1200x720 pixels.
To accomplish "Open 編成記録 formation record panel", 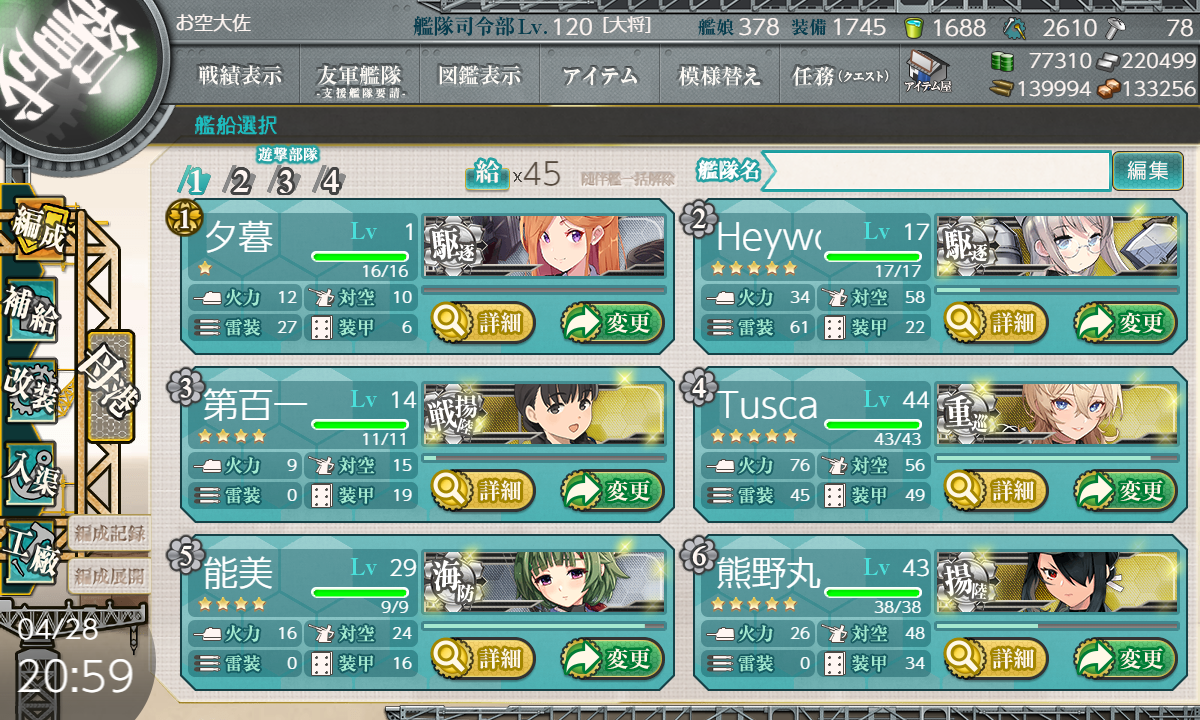I will click(x=110, y=533).
